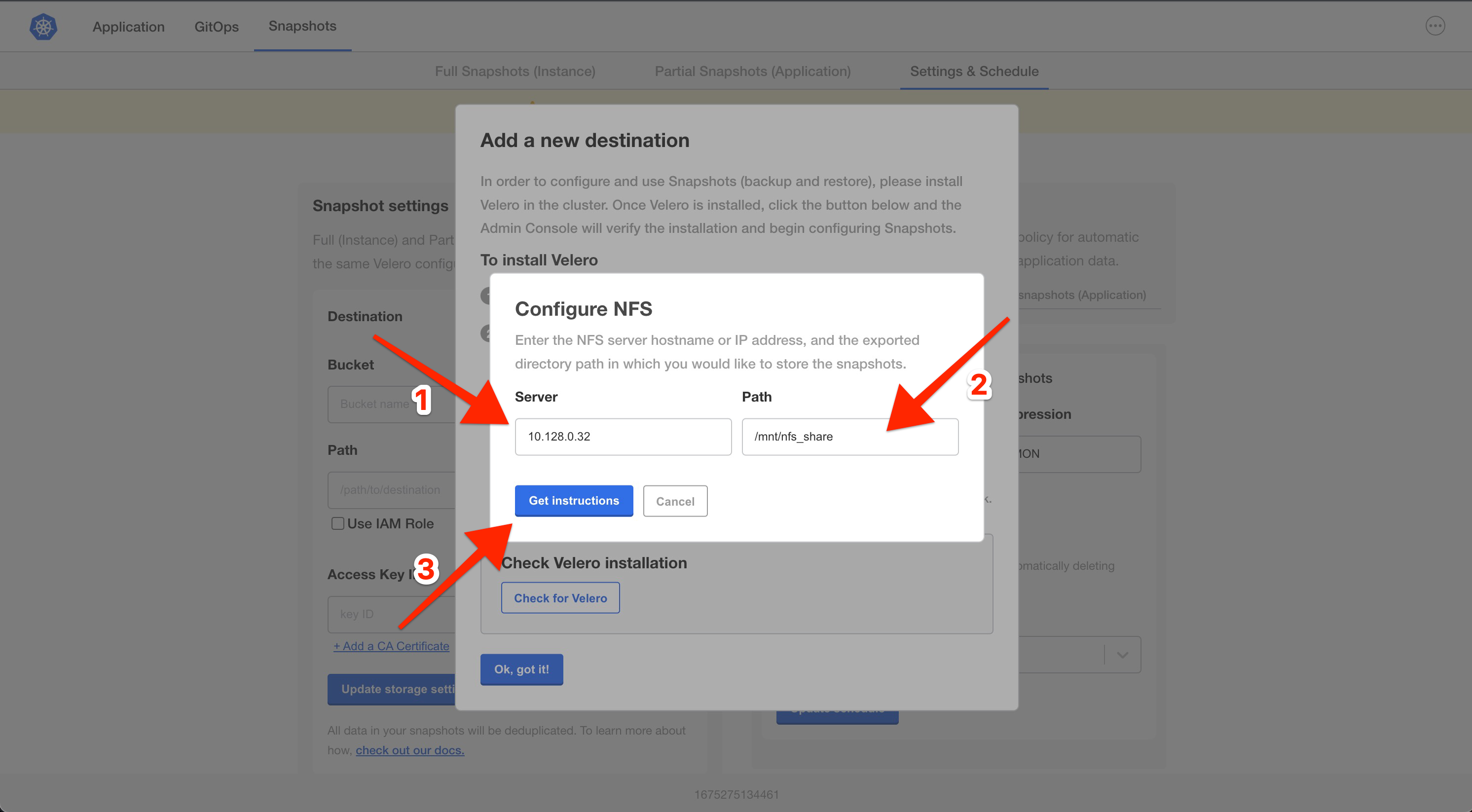Click the Server field containing 10.128.0.32
1472x812 pixels.
click(623, 437)
